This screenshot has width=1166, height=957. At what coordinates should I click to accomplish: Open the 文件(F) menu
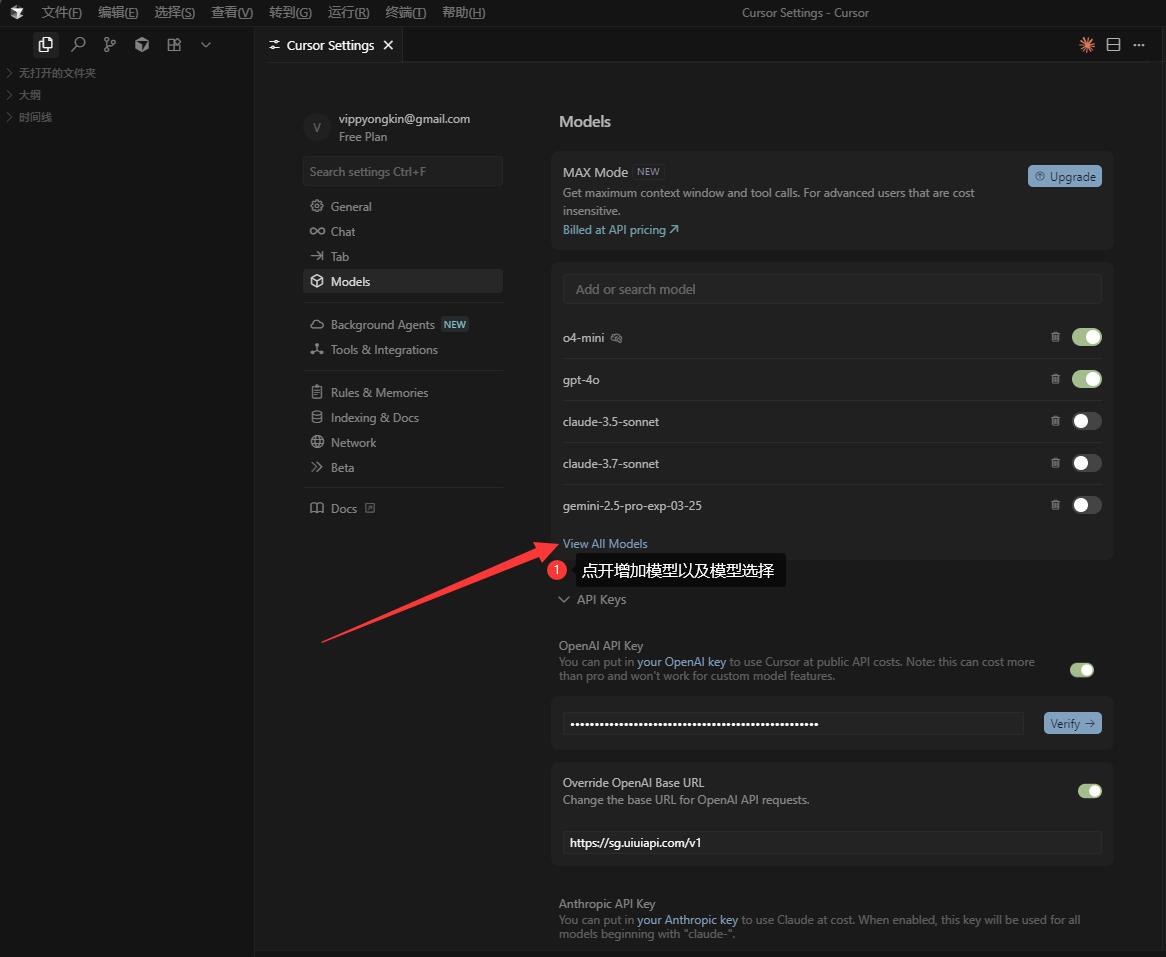[61, 13]
